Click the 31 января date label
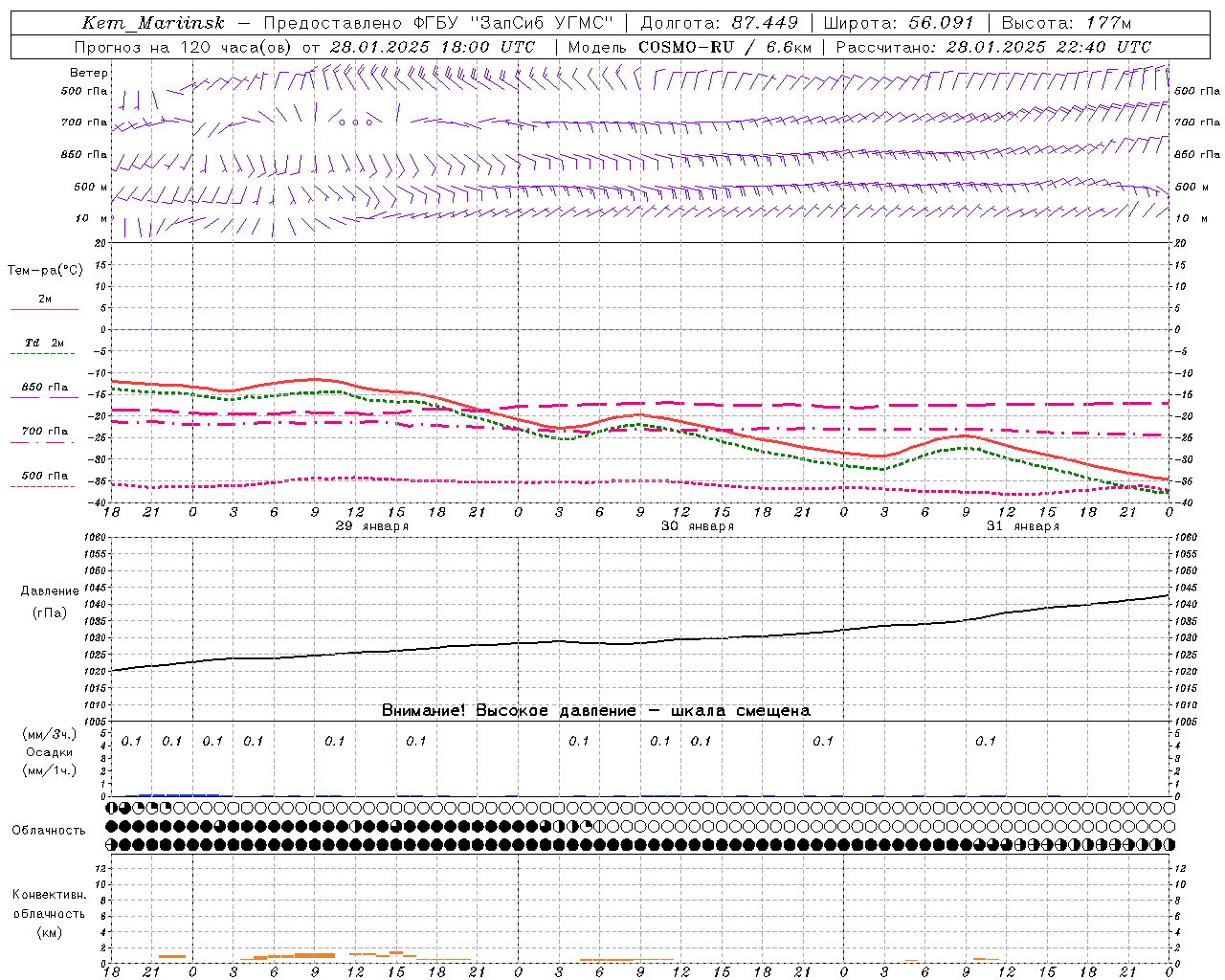 [x=1023, y=526]
